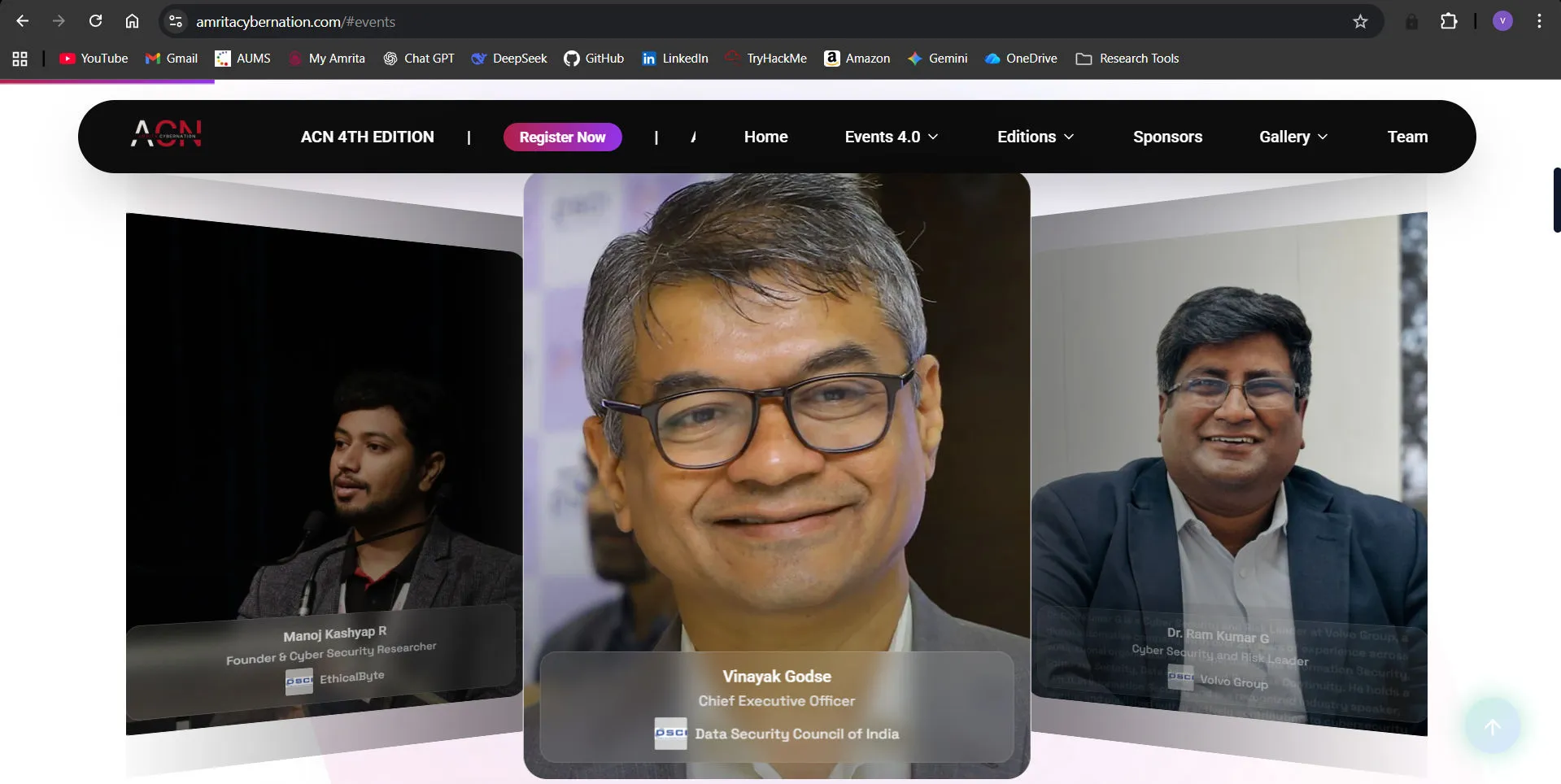The width and height of the screenshot is (1561, 784).
Task: Open the AUMS bookmark
Action: [x=242, y=59]
